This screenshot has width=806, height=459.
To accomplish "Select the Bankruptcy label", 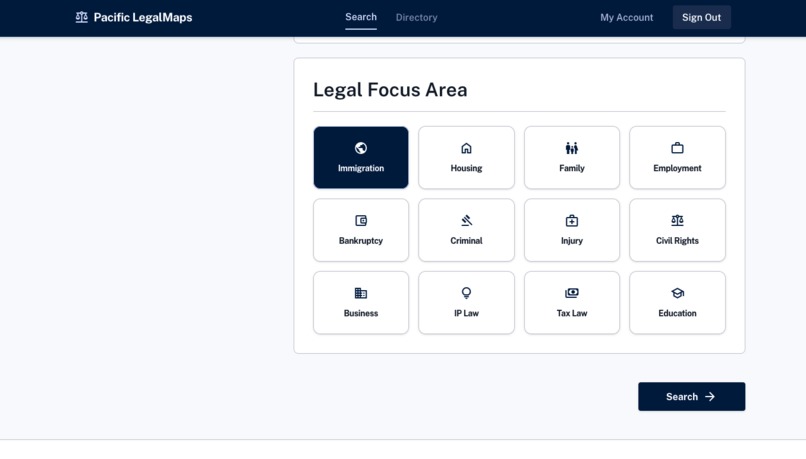I will tap(361, 241).
